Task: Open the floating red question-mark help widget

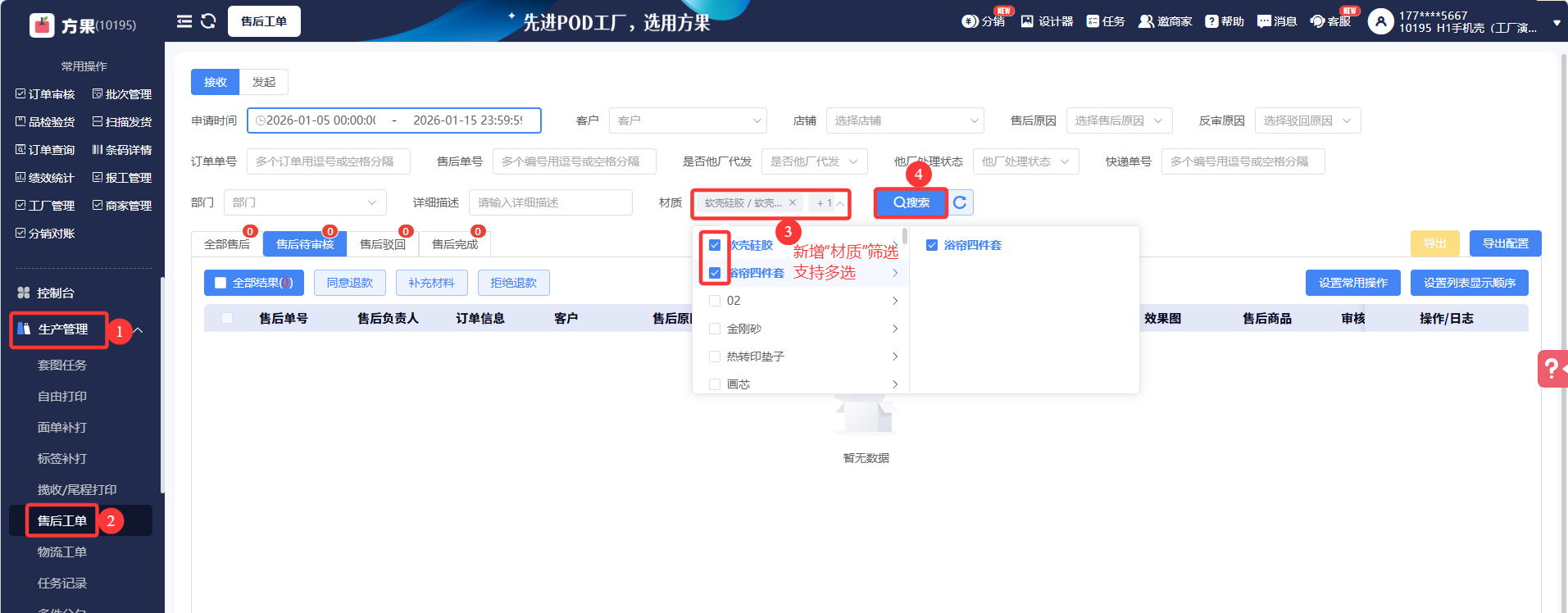Action: 1552,369
